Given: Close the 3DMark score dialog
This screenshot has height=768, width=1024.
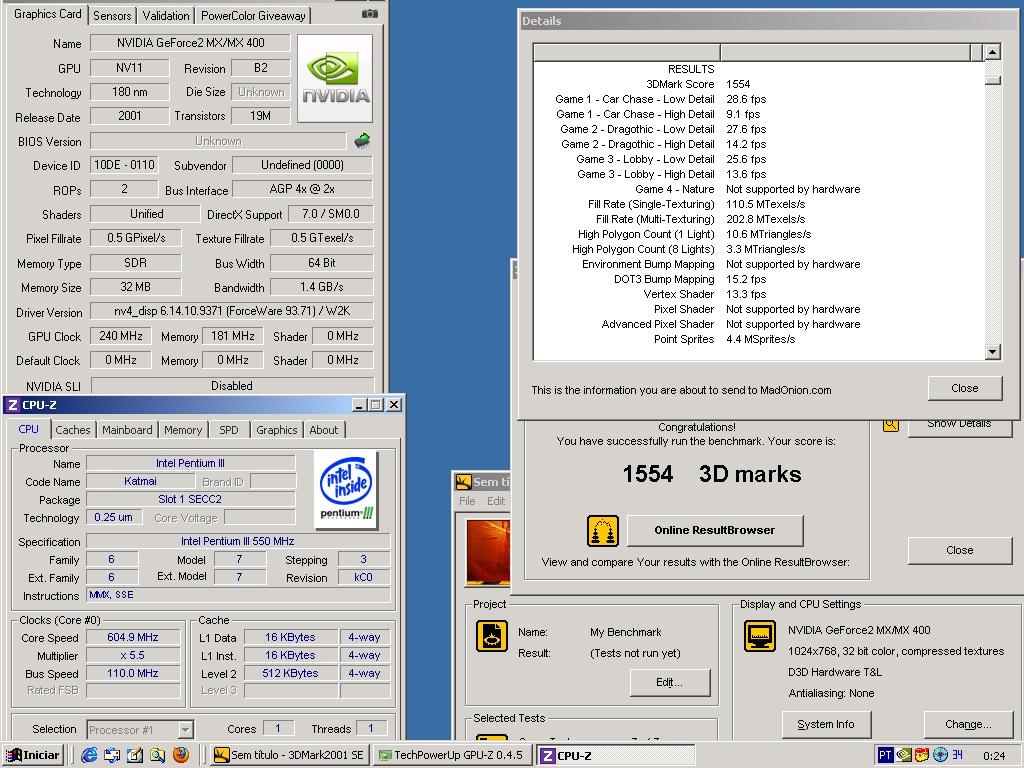Looking at the screenshot, I should tap(959, 550).
